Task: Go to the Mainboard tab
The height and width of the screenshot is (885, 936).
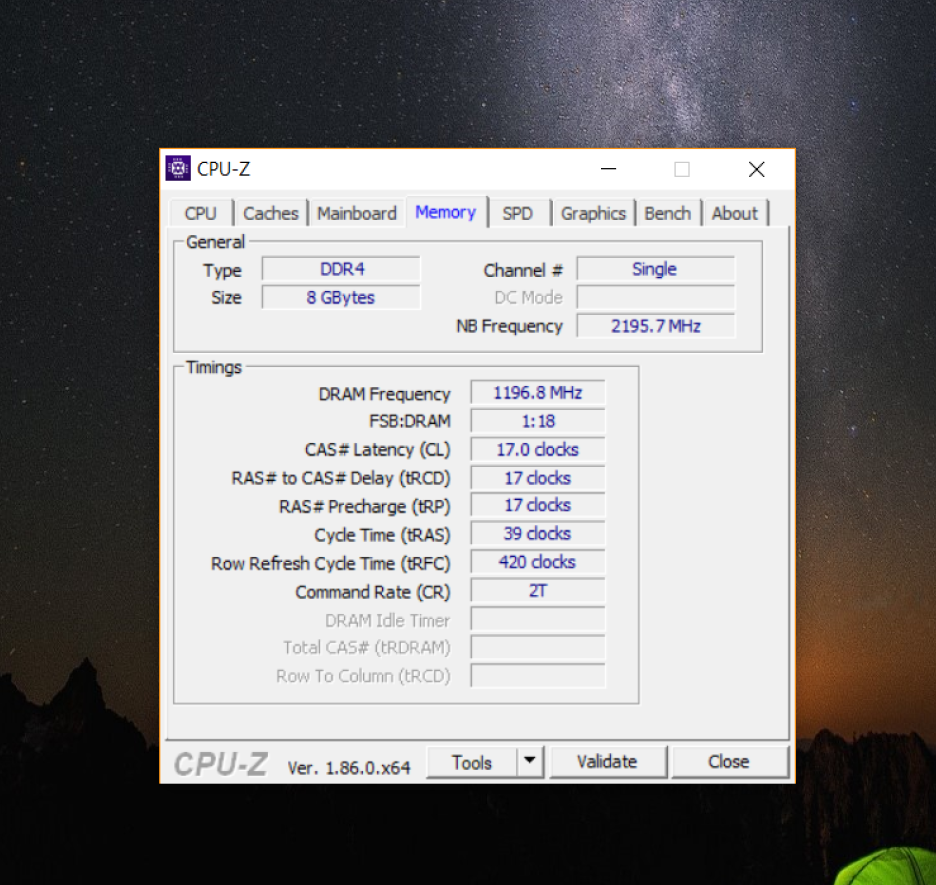Action: tap(357, 213)
